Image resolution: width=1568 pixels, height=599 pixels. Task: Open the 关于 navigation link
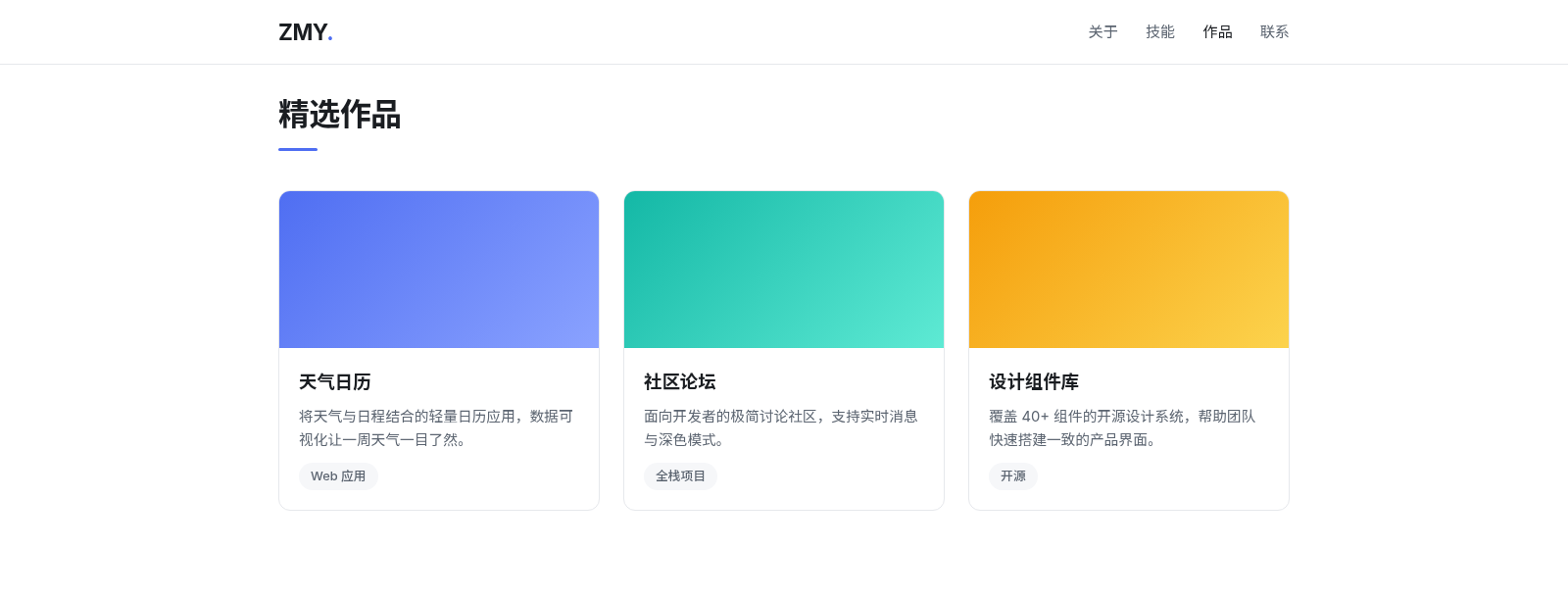(1102, 32)
